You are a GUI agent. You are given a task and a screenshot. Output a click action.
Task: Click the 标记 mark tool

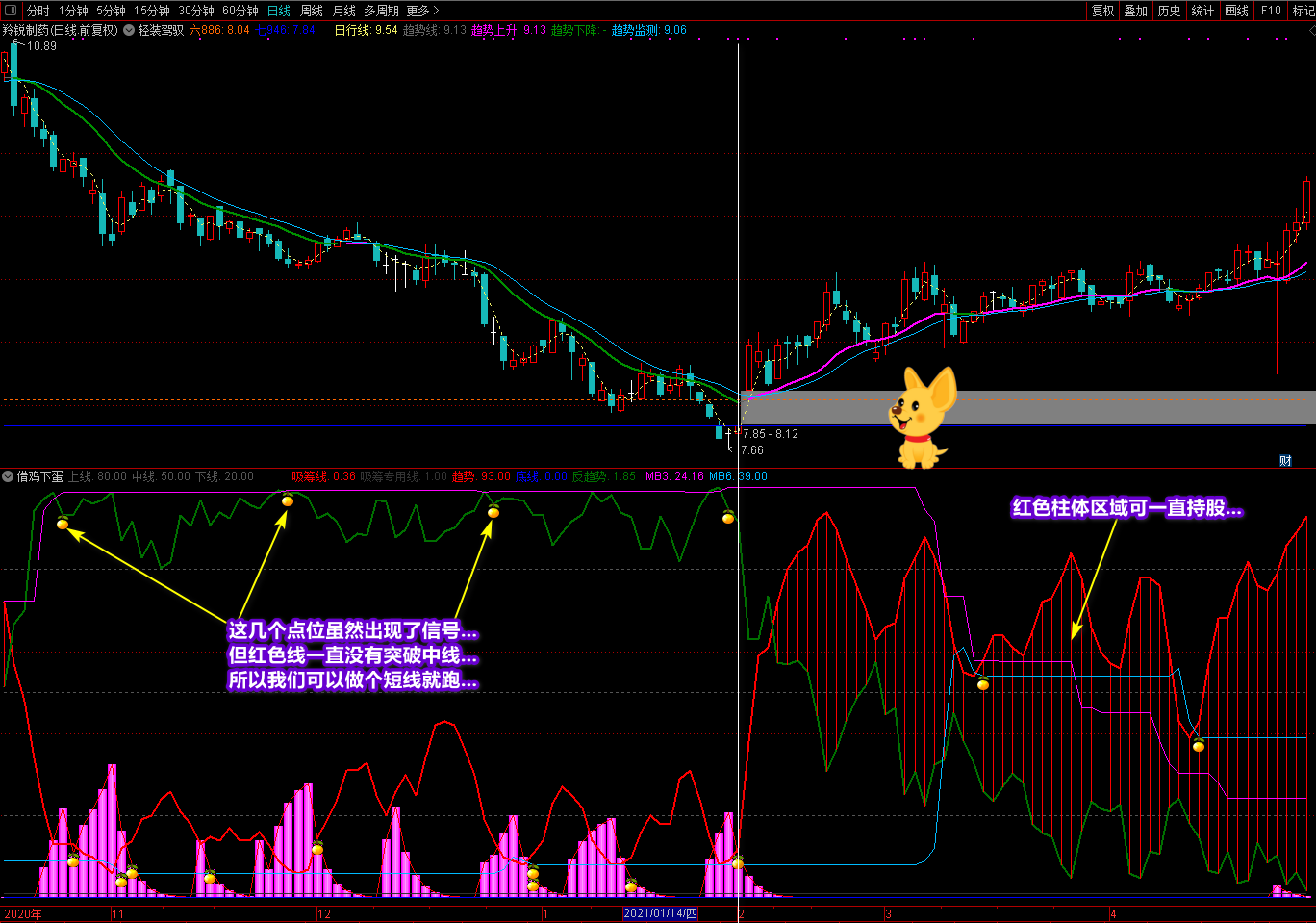coord(1303,11)
